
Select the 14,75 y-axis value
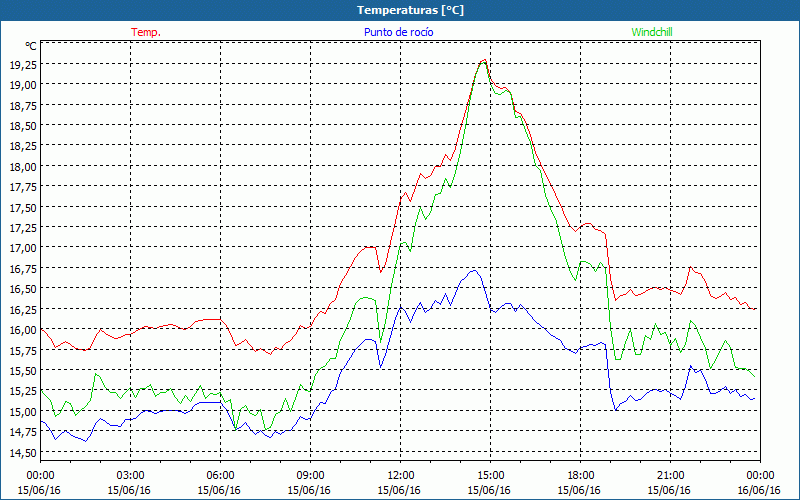pyautogui.click(x=23, y=431)
